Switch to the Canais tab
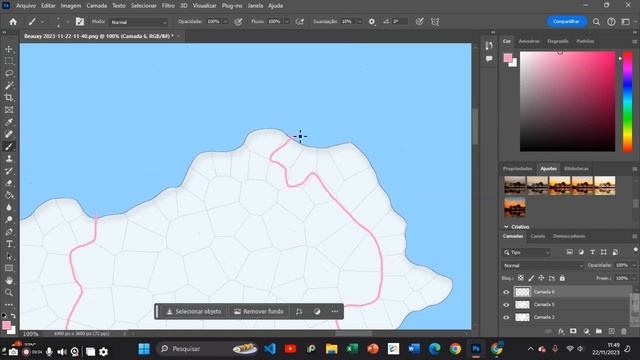This screenshot has width=640, height=360. click(538, 236)
